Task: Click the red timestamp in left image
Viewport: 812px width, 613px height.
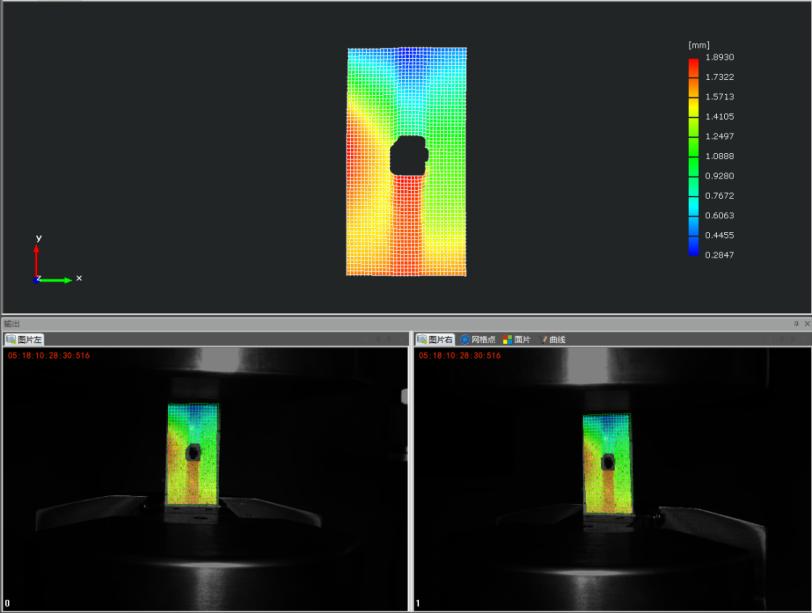Action: (48, 355)
